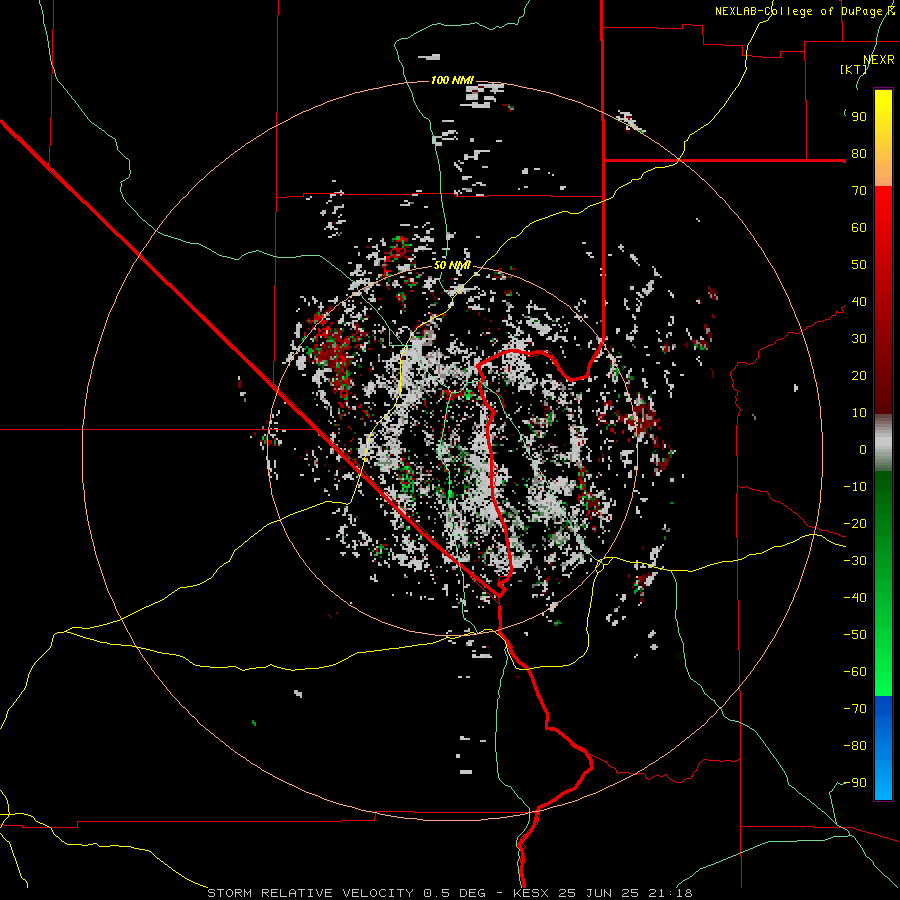This screenshot has height=900, width=900.
Task: Click the 90 value on the velocity scale
Action: [x=859, y=117]
